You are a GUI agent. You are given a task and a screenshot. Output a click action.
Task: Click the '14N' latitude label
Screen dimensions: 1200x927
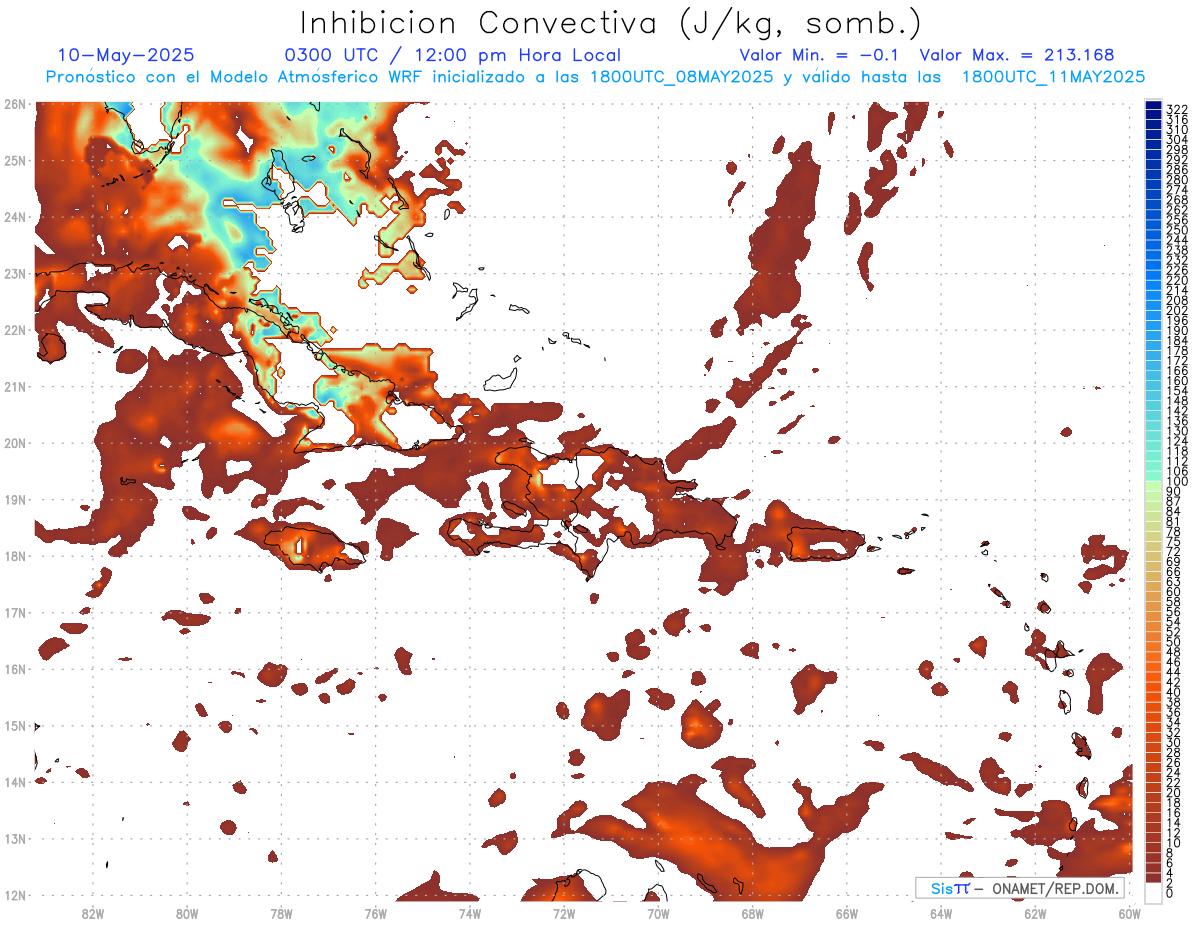15,782
